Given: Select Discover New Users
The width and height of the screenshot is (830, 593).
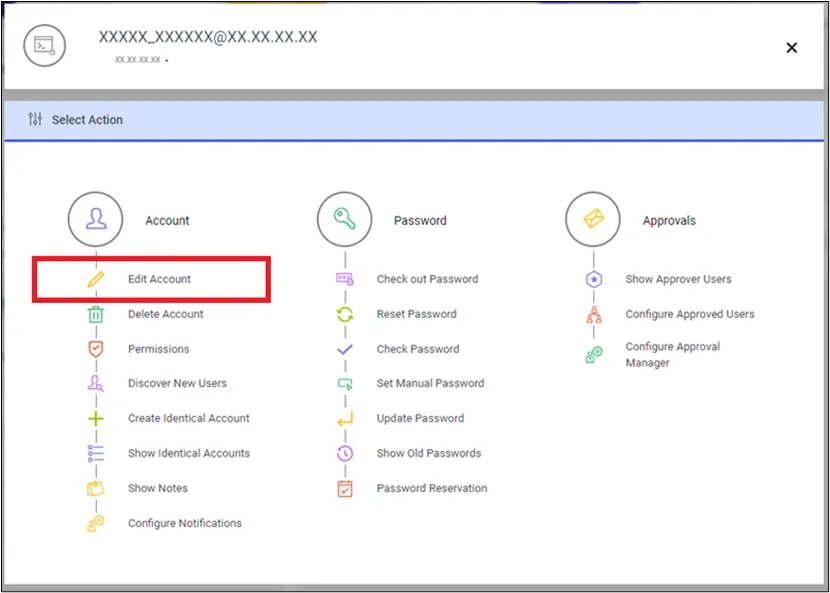Looking at the screenshot, I should [177, 383].
